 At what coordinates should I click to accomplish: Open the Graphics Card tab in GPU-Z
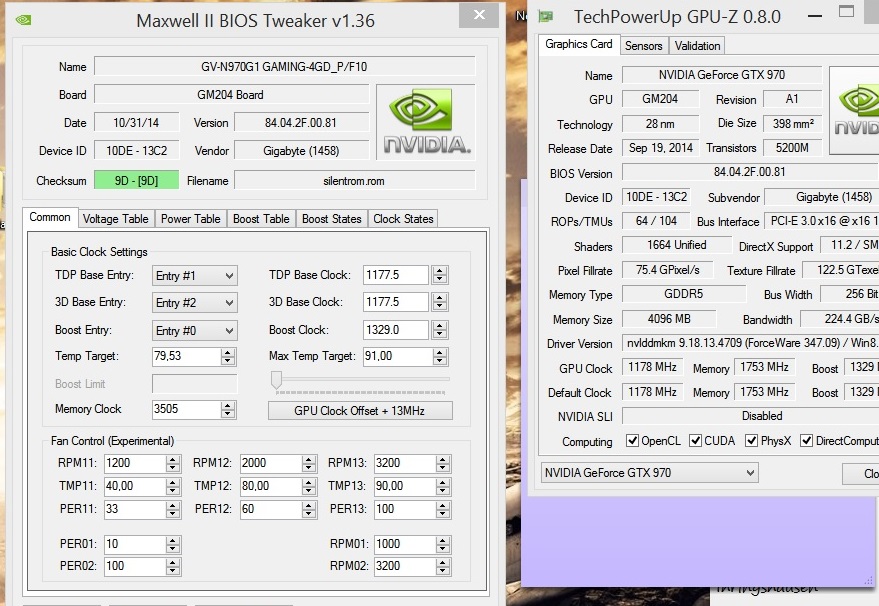[579, 44]
